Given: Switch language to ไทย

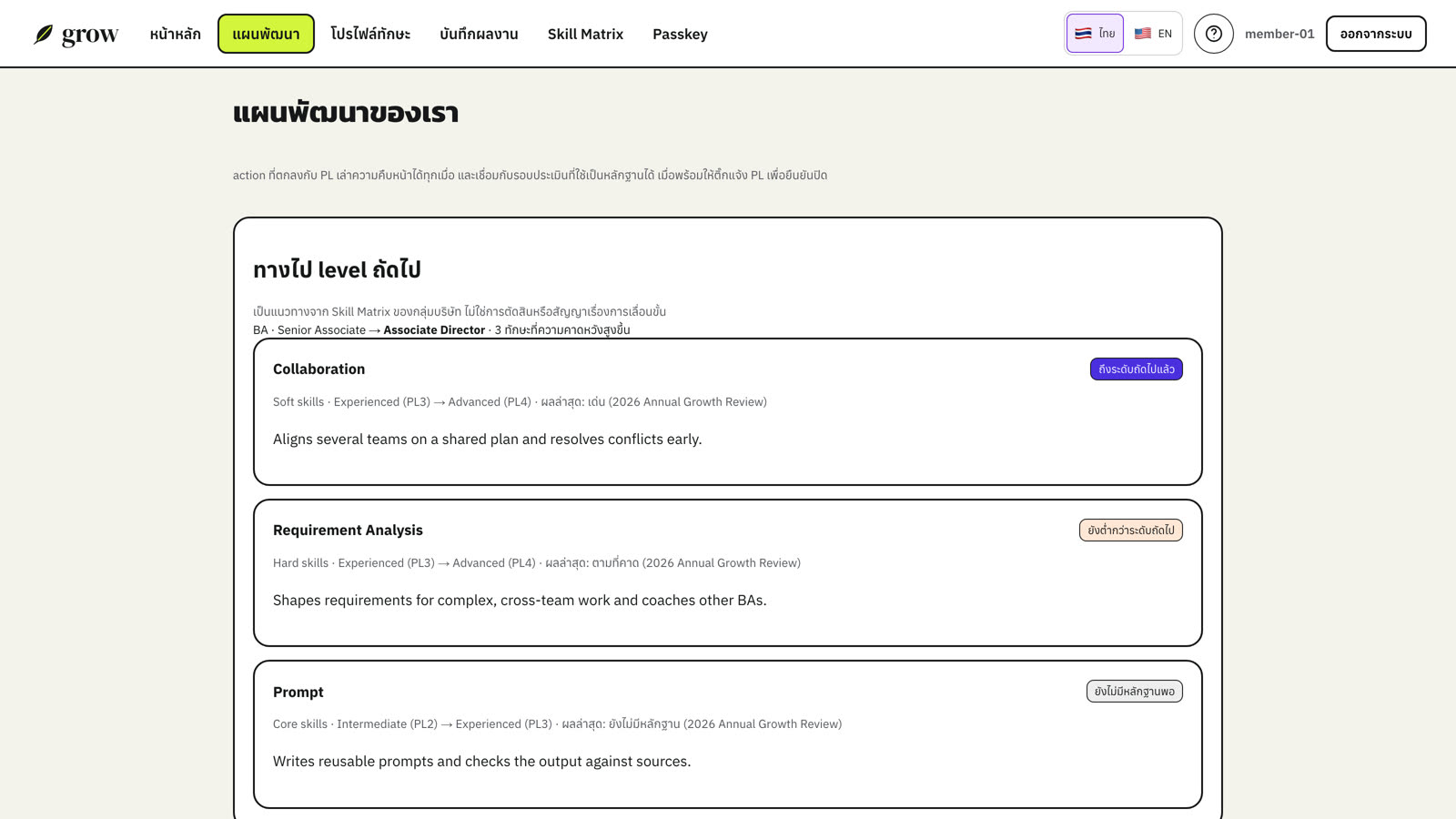Looking at the screenshot, I should pyautogui.click(x=1095, y=34).
